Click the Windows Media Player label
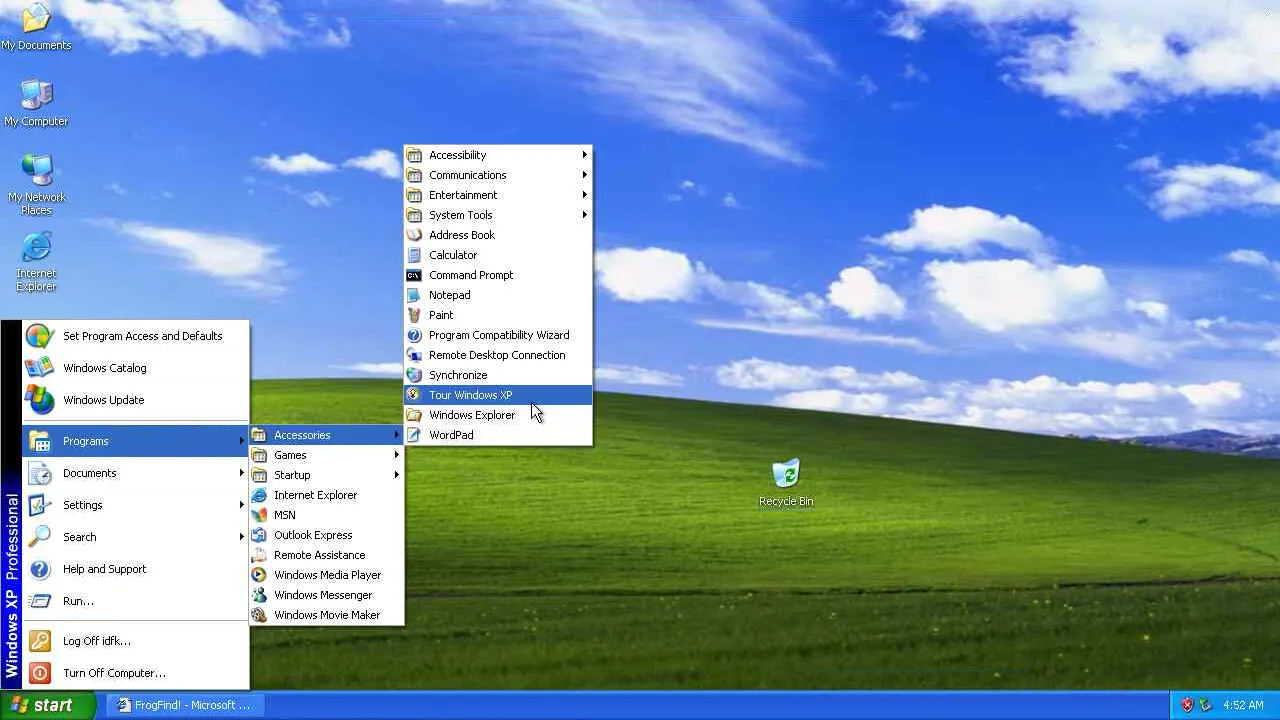1280x720 pixels. click(x=327, y=575)
